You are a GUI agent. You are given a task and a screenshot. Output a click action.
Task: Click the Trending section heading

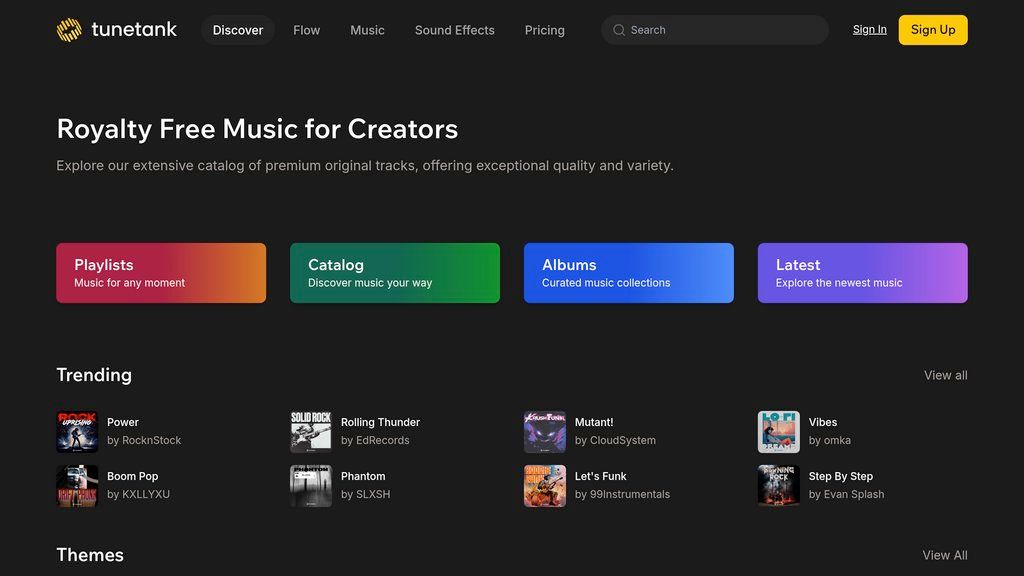(94, 375)
